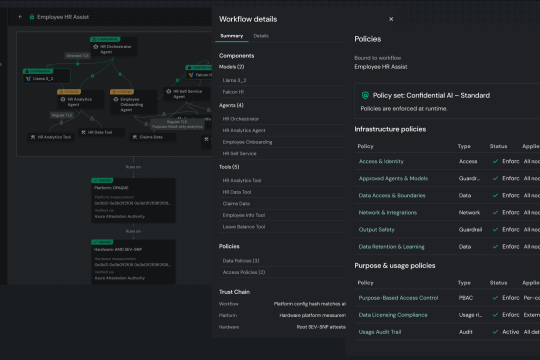Open the Usage Audit Trail policy
Screen dimensions: 540x360
click(380, 332)
